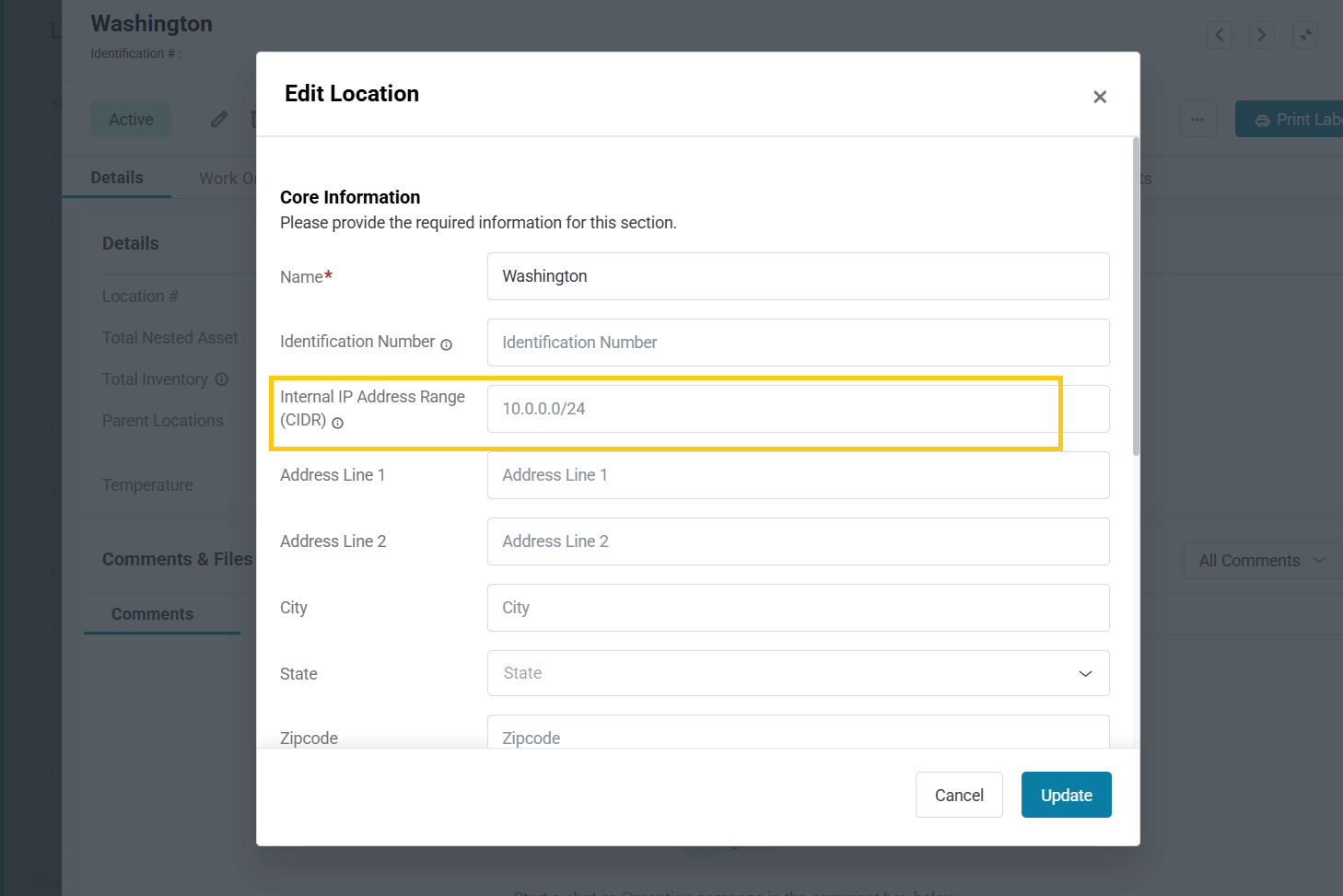Close the Edit Location dialog
This screenshot has width=1343, height=896.
click(x=1100, y=97)
